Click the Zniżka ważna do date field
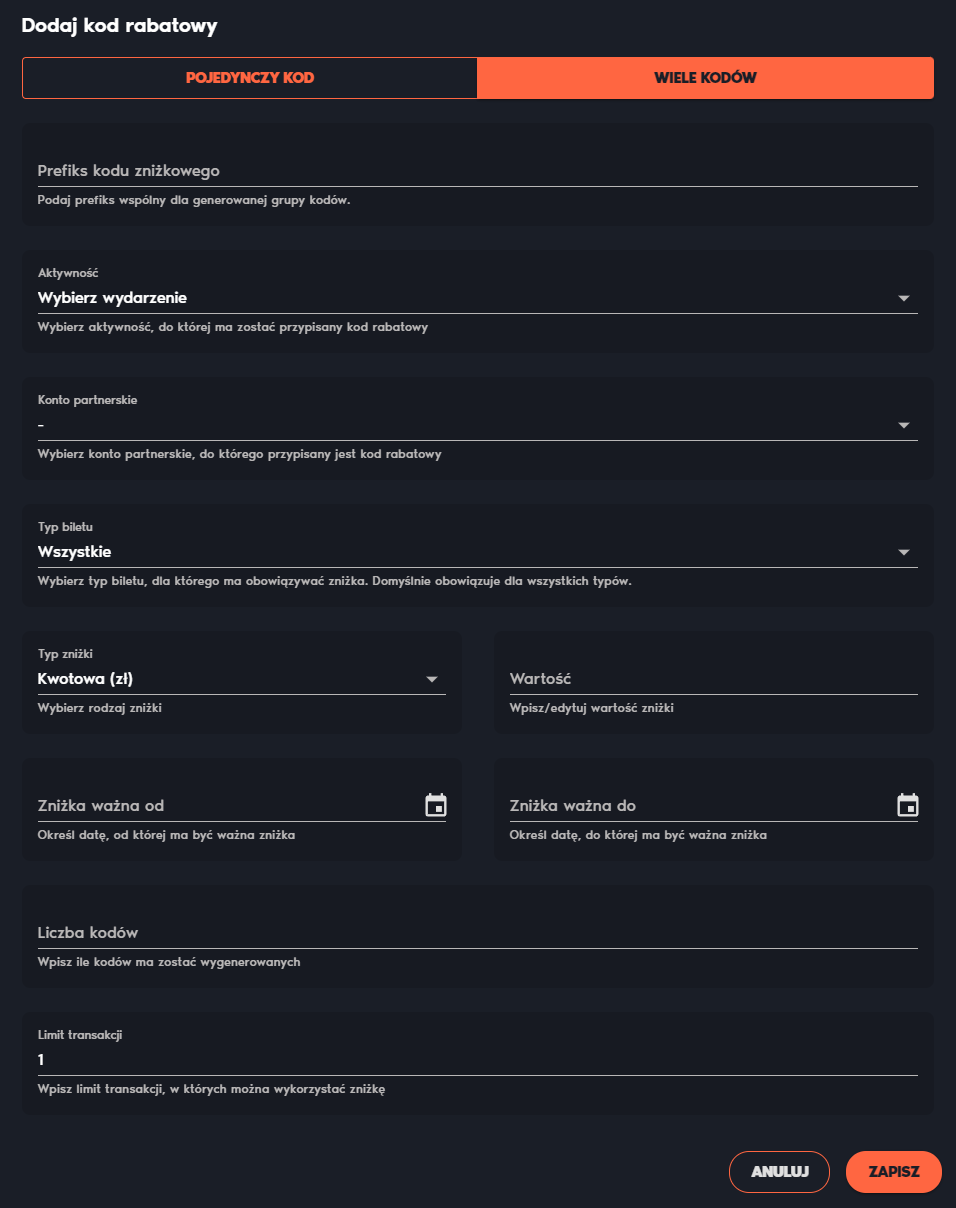Screen dimensions: 956x1208 [x=702, y=806]
